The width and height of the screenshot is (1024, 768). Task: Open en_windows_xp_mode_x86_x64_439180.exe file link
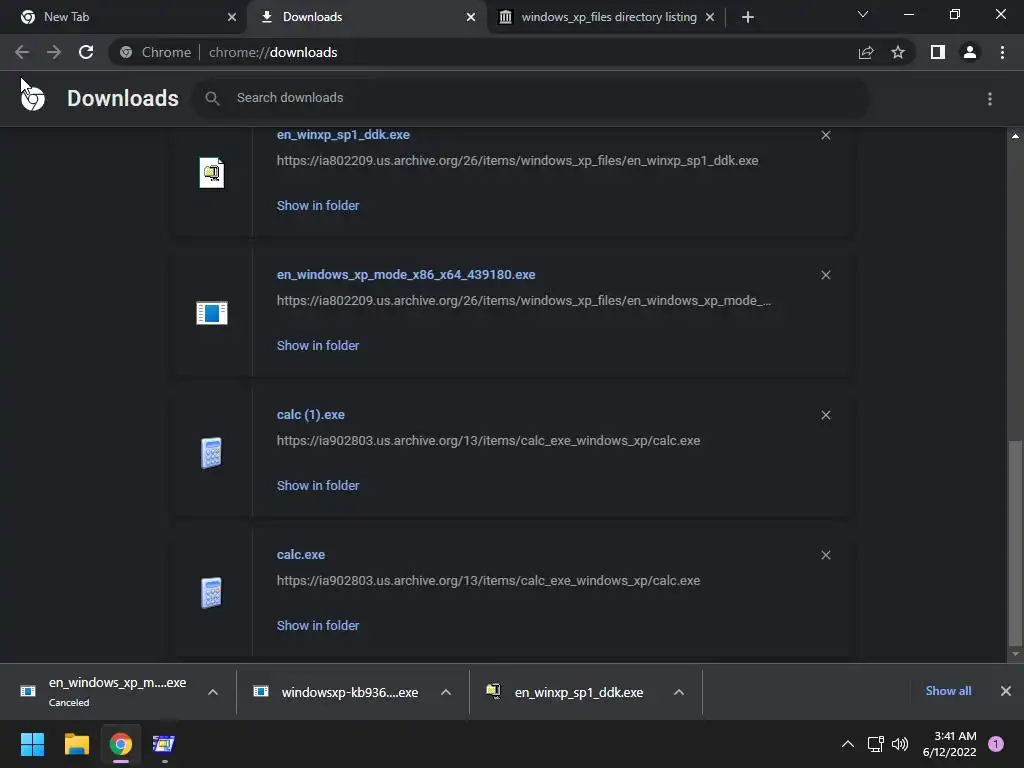pos(406,274)
